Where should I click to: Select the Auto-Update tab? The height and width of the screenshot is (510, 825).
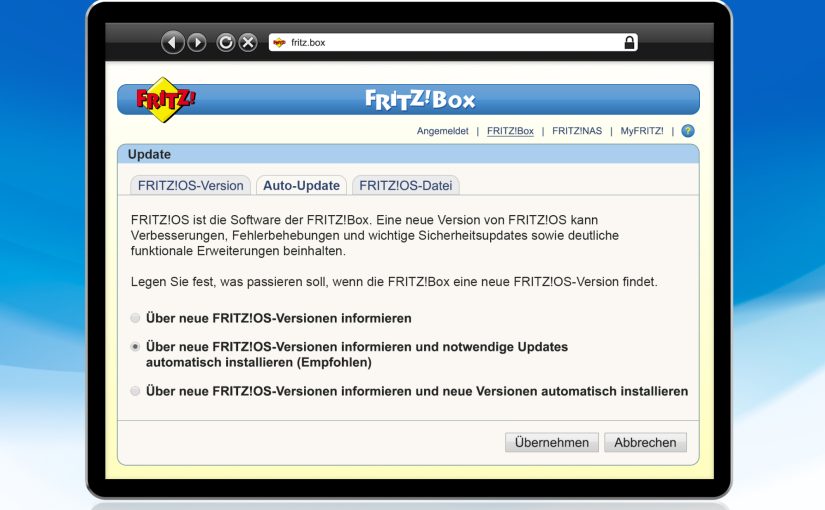click(301, 185)
